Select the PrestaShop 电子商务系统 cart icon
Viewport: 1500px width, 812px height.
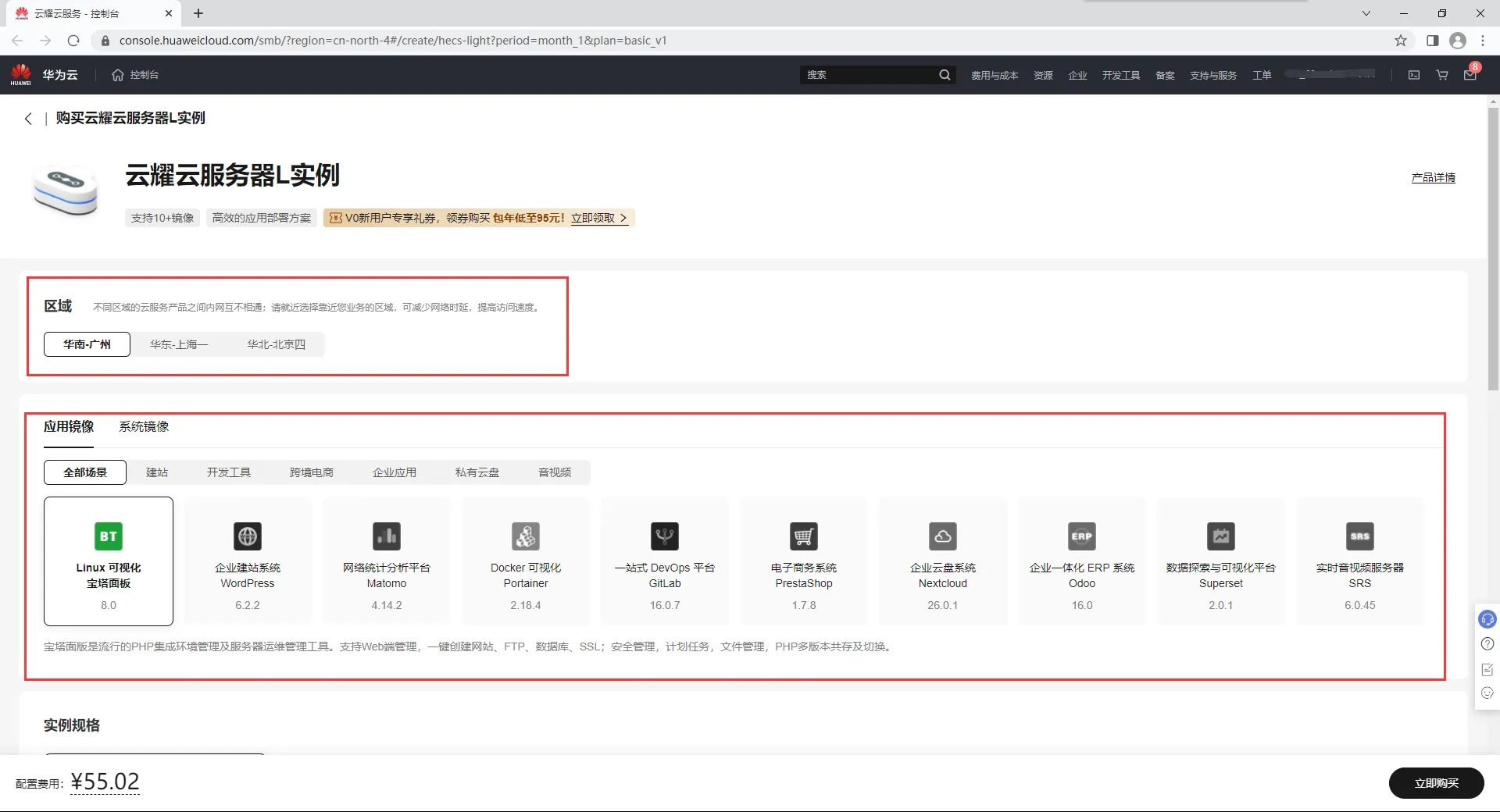coord(804,536)
